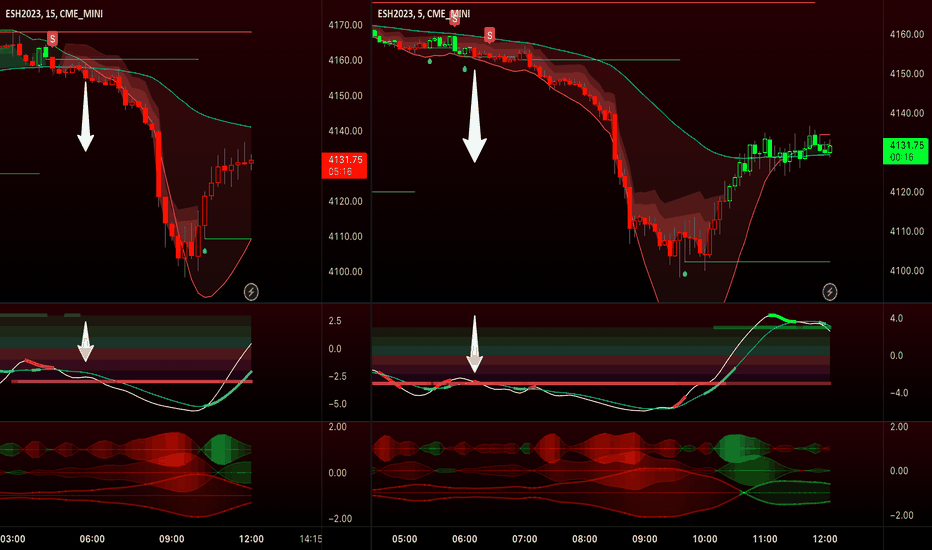Click the 4160.00 label on the left chart axis
This screenshot has height=550, width=932.
(x=345, y=60)
